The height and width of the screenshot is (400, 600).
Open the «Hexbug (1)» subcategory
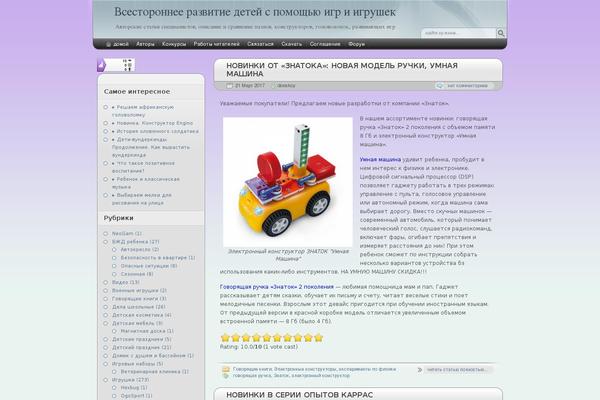click(134, 388)
